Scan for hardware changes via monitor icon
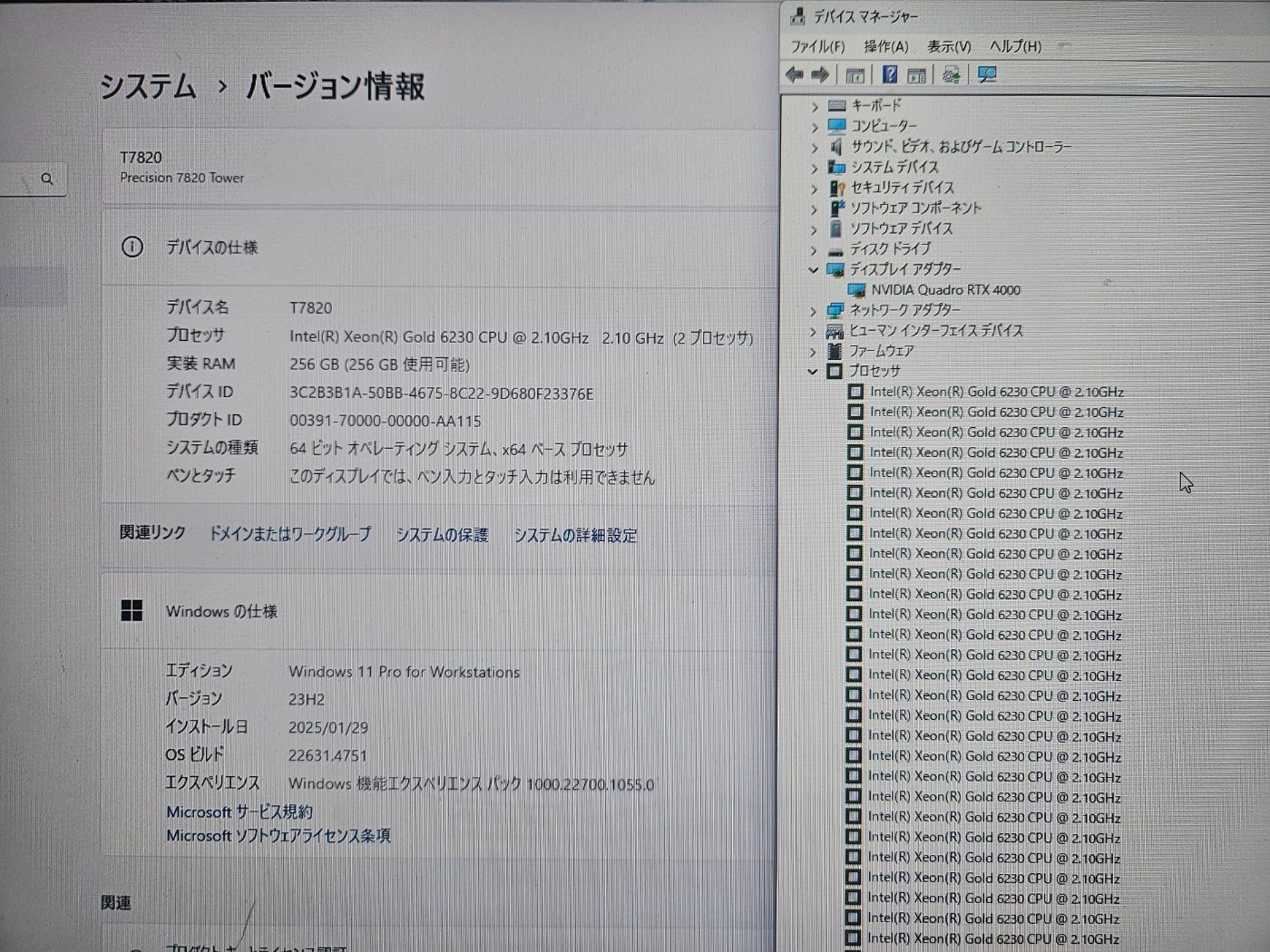This screenshot has height=952, width=1270. (x=987, y=74)
